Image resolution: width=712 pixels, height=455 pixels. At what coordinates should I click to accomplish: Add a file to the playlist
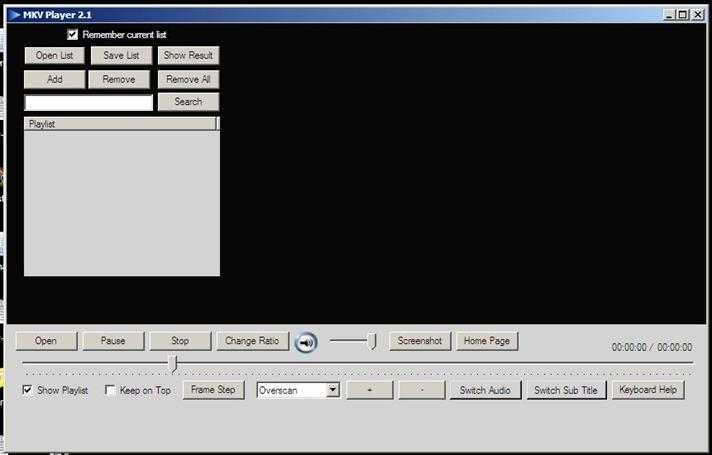tap(54, 79)
